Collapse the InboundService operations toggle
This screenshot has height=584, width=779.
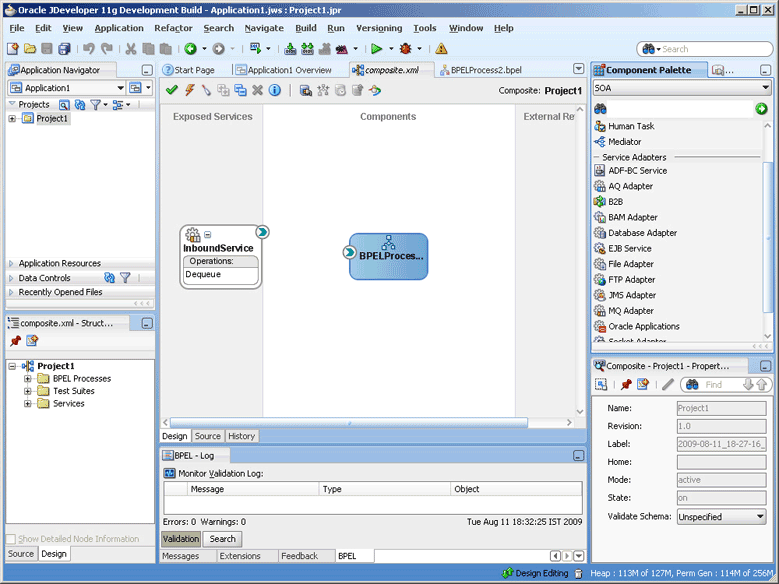(207, 235)
